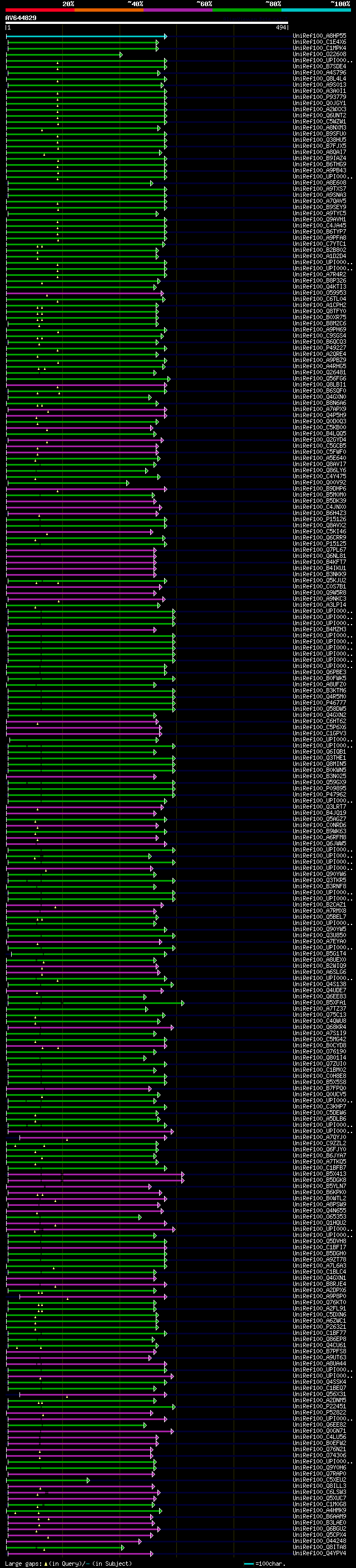Click the UniRef100_B2CAZ1 label

coord(319,904)
